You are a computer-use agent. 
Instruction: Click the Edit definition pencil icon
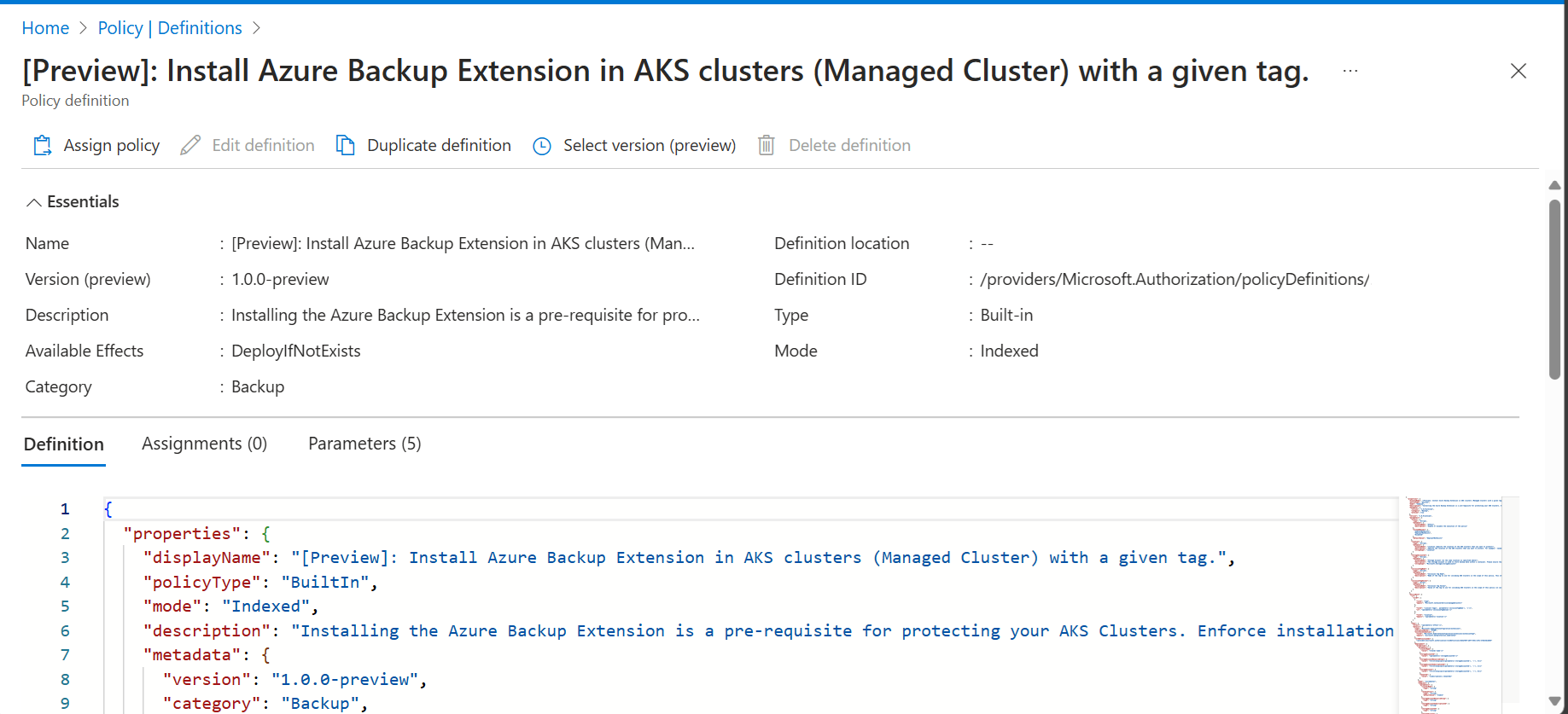[x=190, y=146]
